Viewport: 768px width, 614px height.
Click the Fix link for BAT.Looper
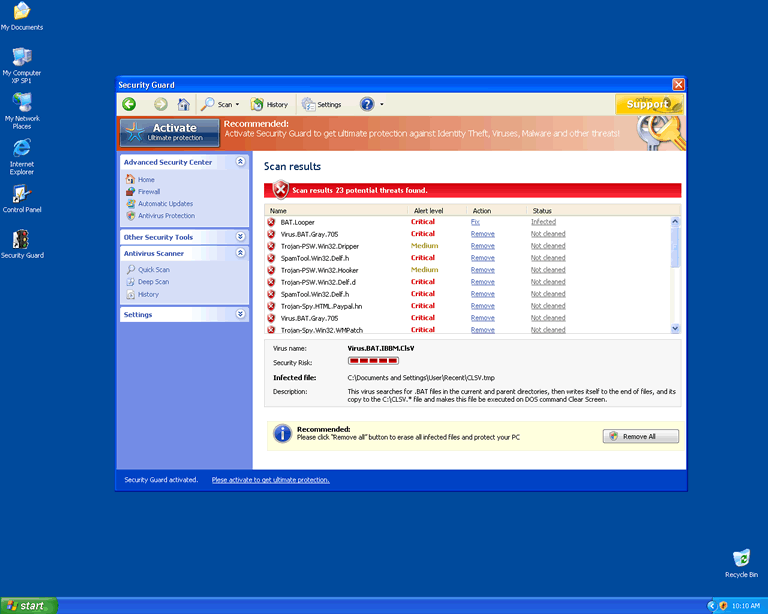pyautogui.click(x=475, y=222)
